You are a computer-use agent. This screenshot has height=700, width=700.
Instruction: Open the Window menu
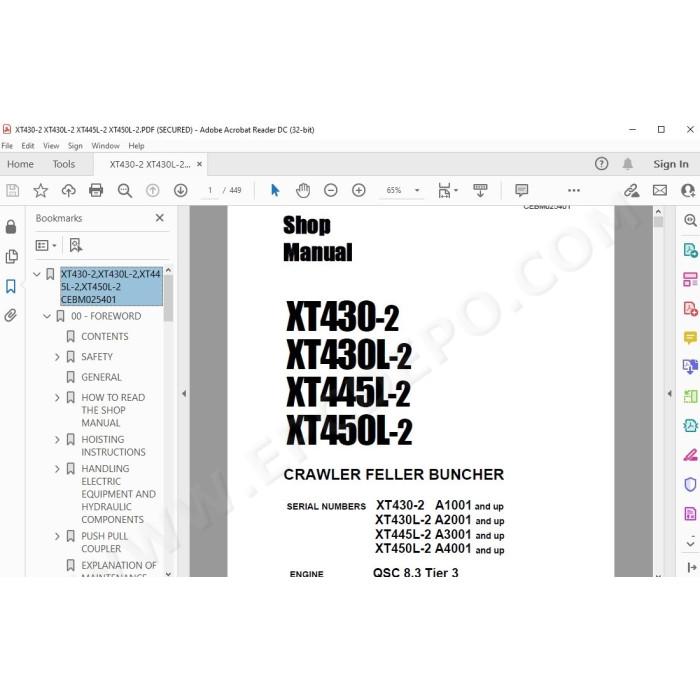click(x=105, y=146)
